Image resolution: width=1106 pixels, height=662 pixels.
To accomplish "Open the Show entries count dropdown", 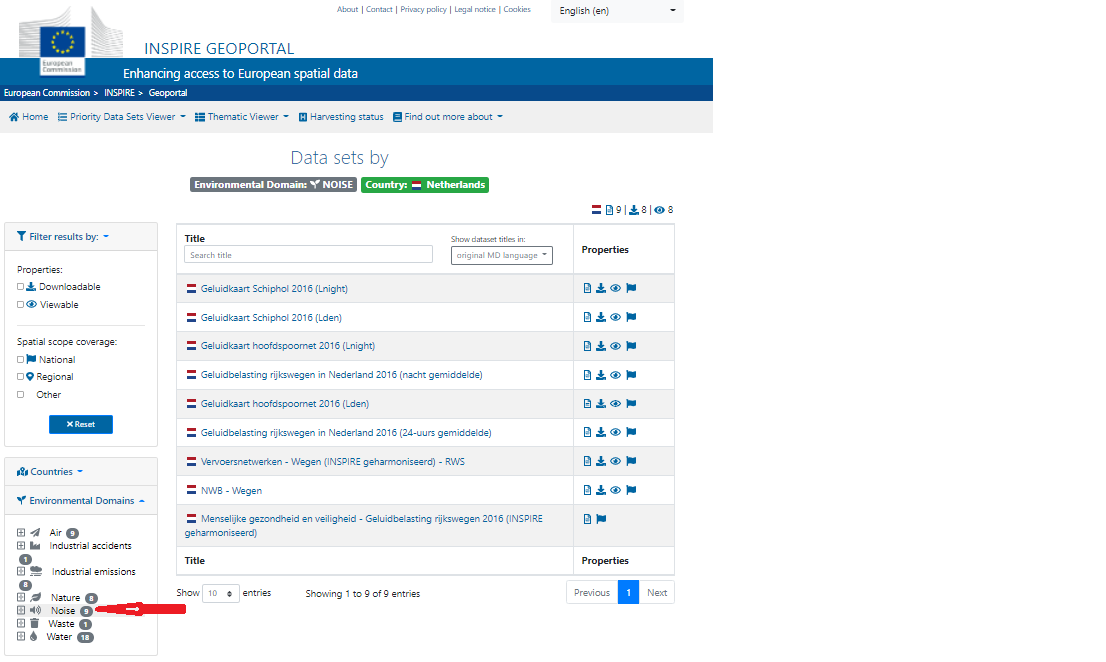I will pyautogui.click(x=221, y=594).
